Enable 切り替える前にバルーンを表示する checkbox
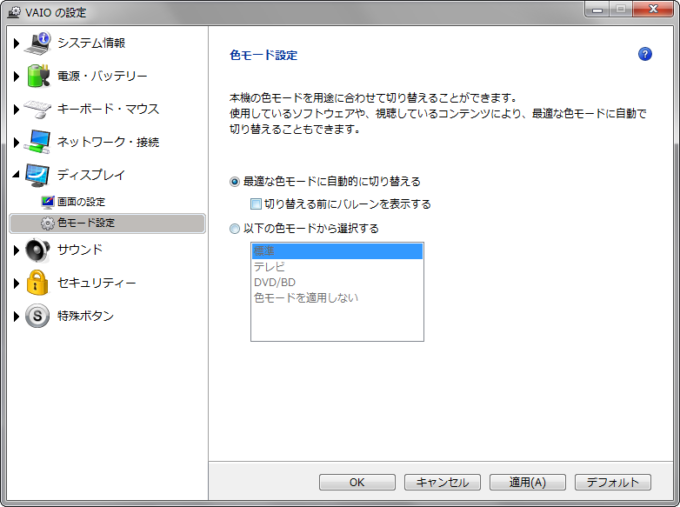The height and width of the screenshot is (507, 680). click(x=256, y=204)
